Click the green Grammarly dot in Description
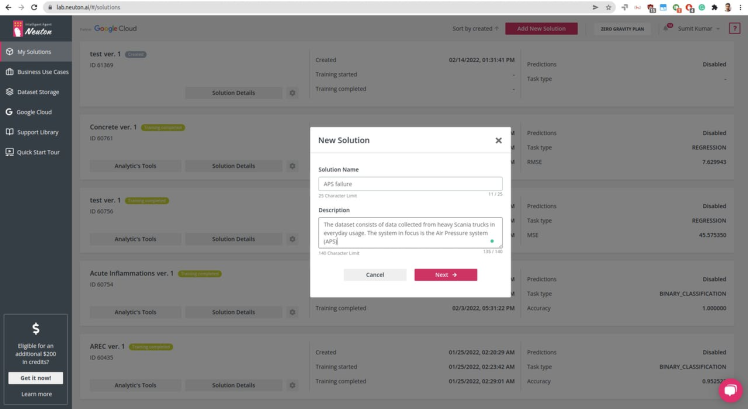This screenshot has height=409, width=748. click(x=492, y=241)
